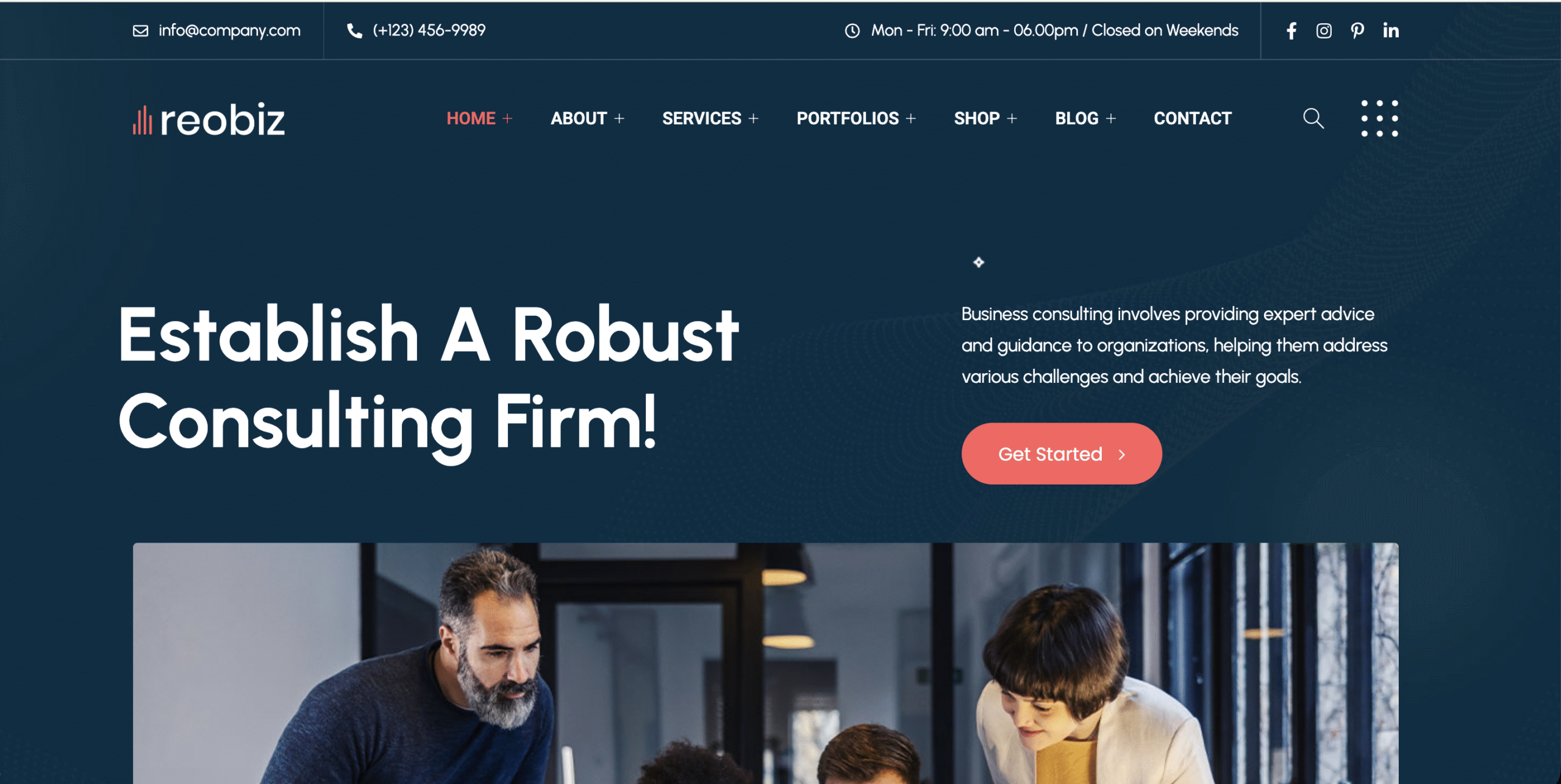Open the Pinterest social icon
The width and height of the screenshot is (1561, 784).
[x=1357, y=30]
